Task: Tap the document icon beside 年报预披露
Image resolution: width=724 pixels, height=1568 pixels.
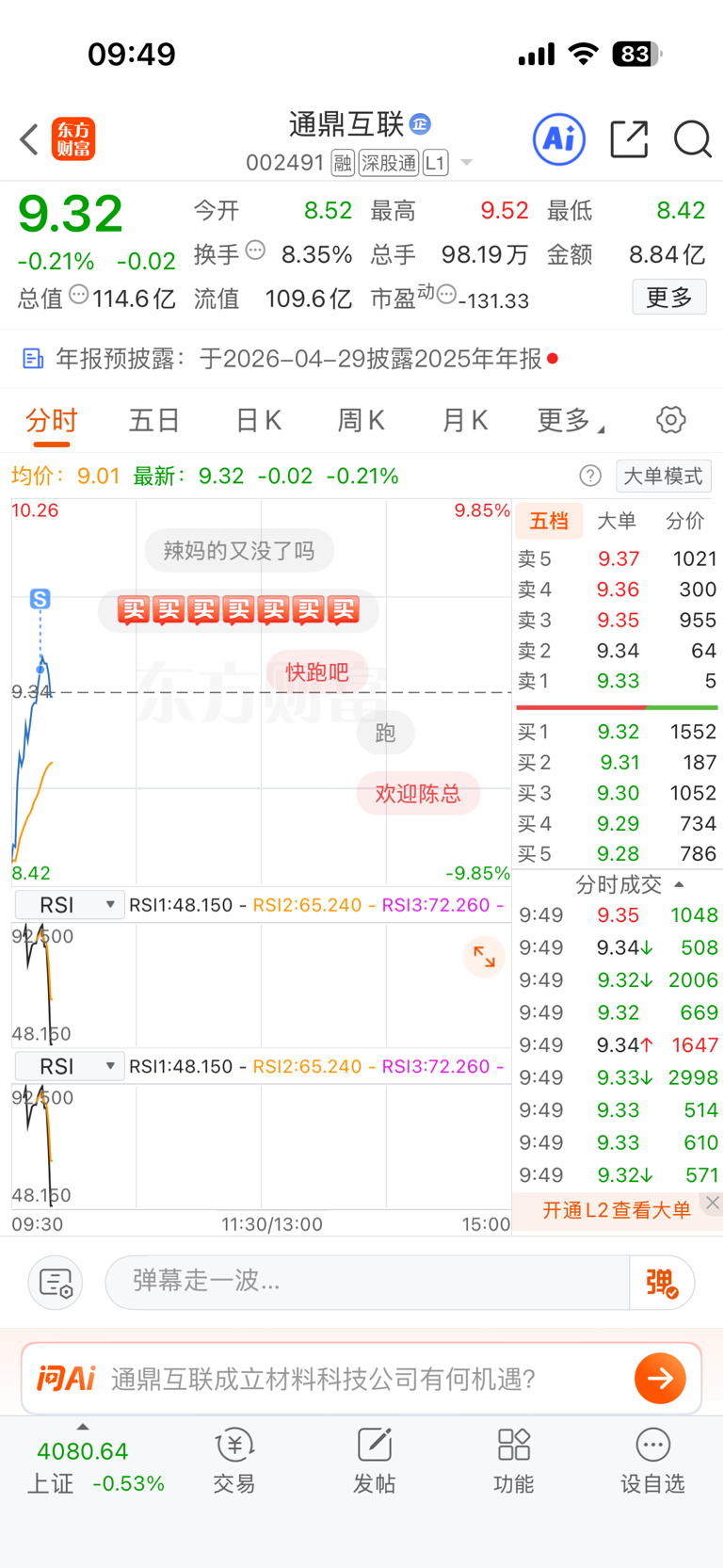Action: pyautogui.click(x=33, y=359)
